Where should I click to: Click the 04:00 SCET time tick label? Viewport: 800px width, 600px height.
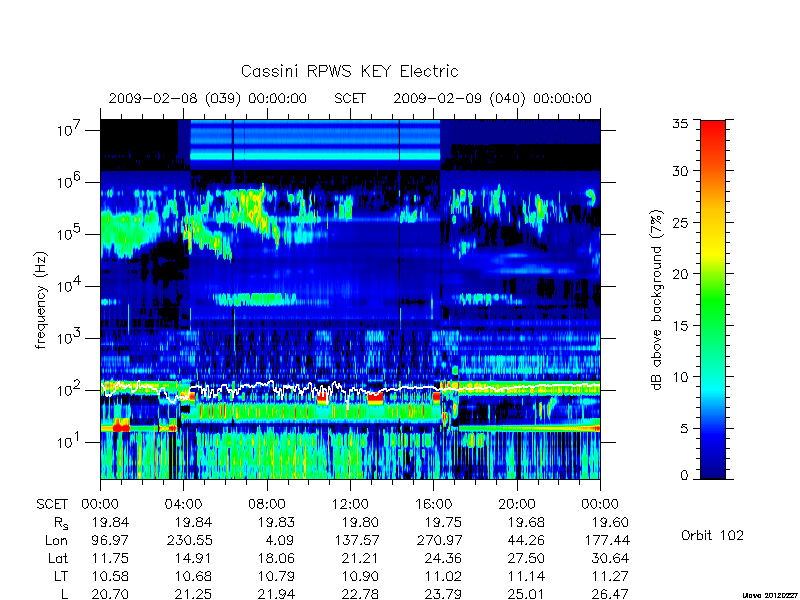click(183, 505)
